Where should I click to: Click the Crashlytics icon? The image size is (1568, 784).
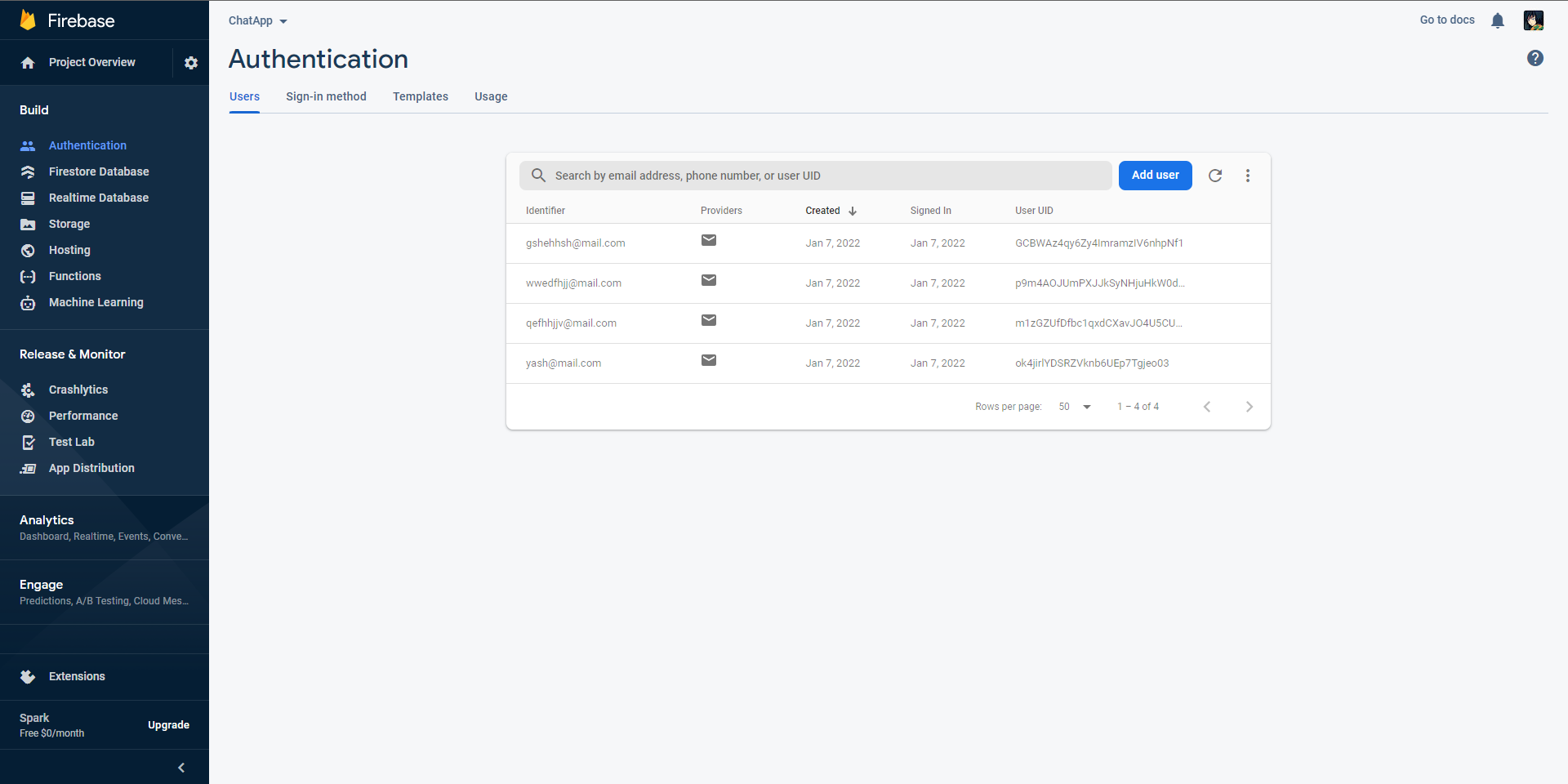[x=28, y=390]
